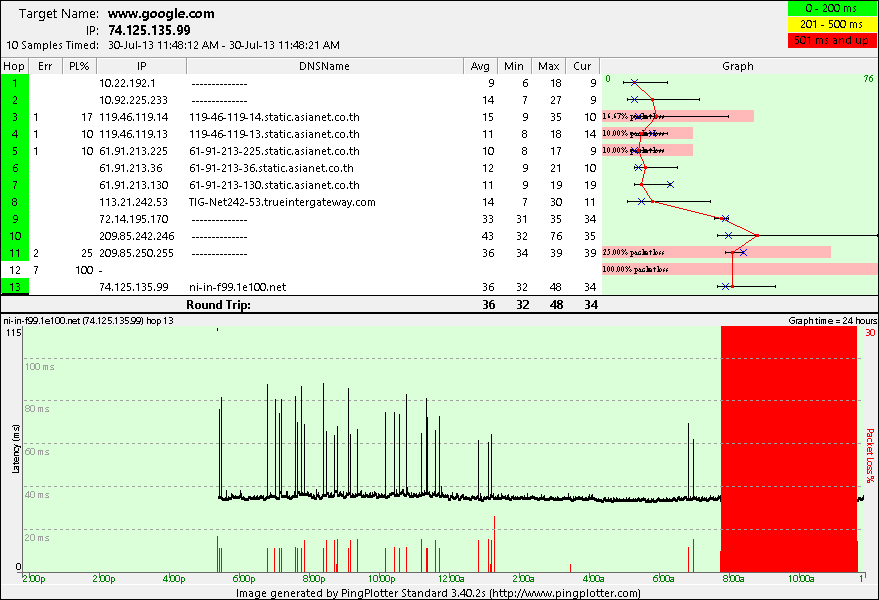Select hop 9 green number cell

coord(15,219)
